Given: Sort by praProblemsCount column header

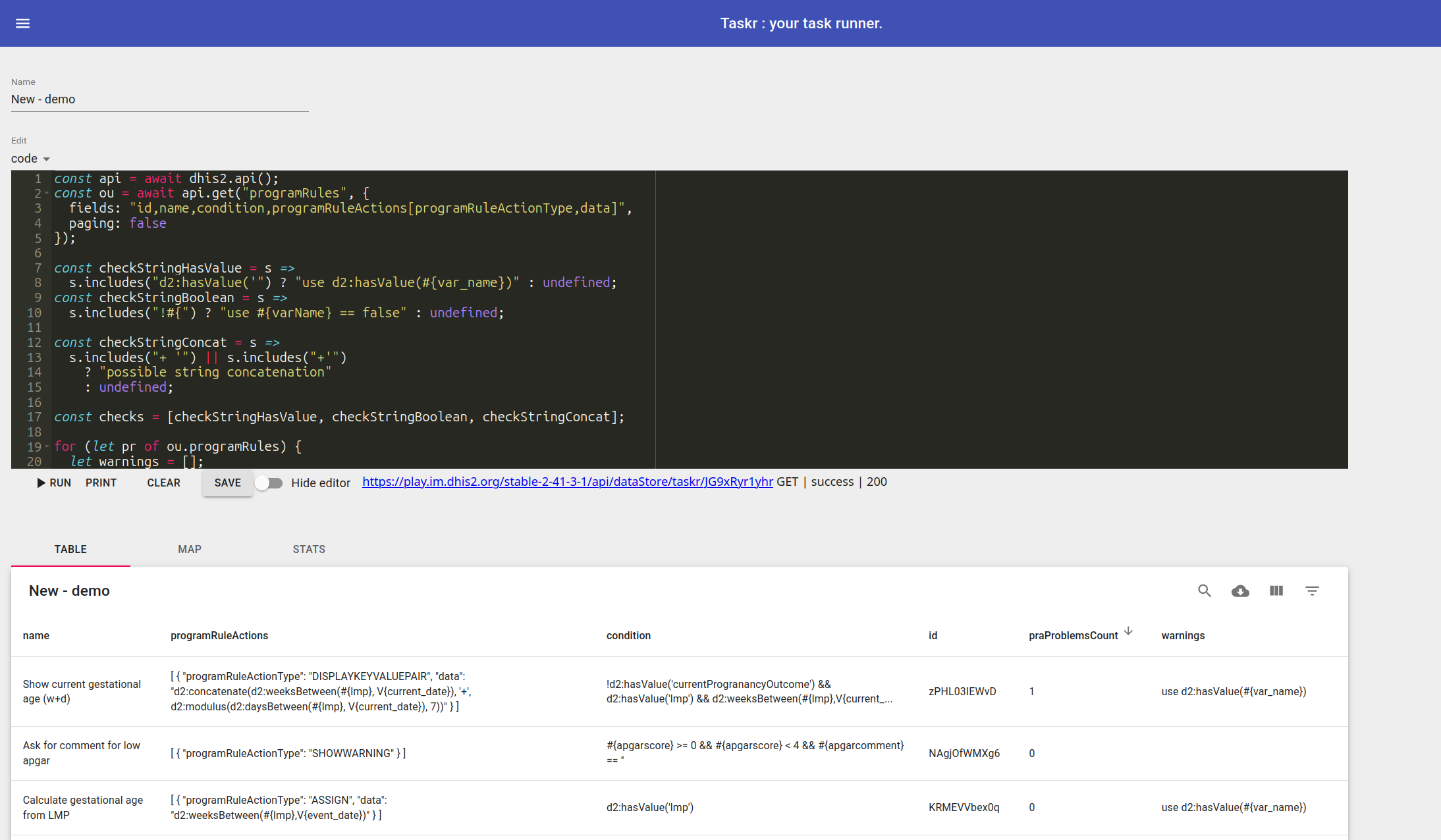Looking at the screenshot, I should click(x=1074, y=636).
